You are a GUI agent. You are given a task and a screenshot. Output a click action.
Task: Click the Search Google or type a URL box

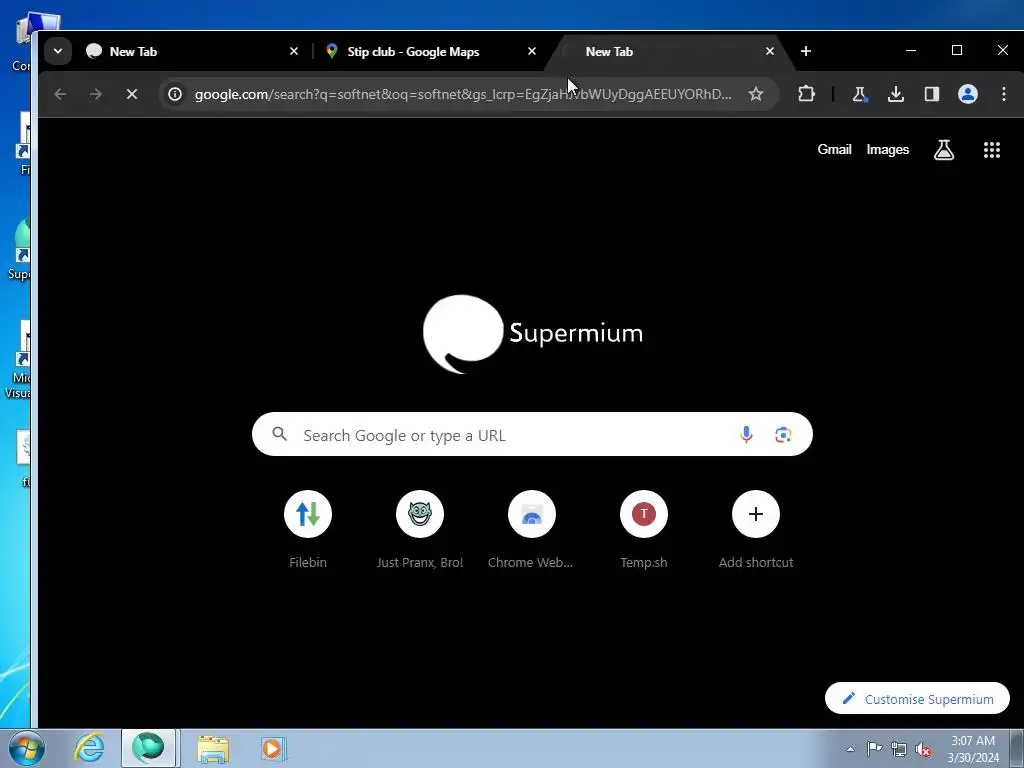click(x=532, y=434)
